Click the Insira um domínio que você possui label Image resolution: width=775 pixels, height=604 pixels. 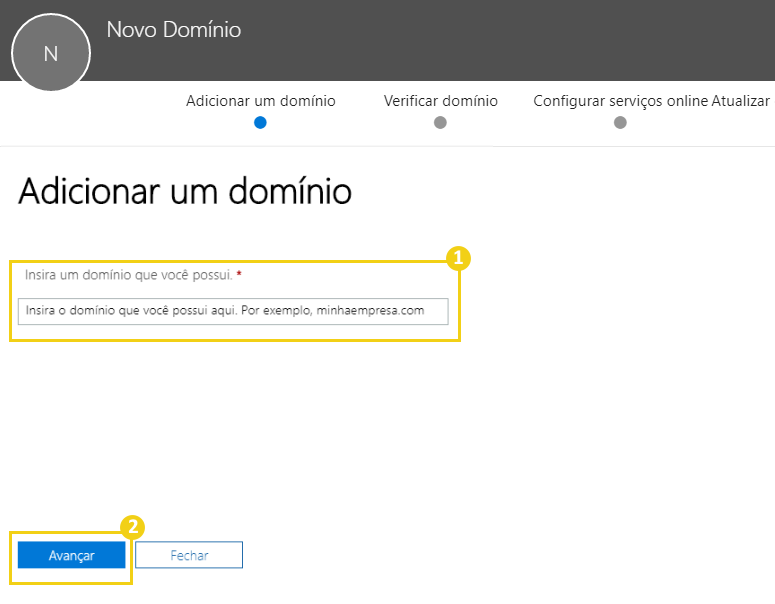128,275
